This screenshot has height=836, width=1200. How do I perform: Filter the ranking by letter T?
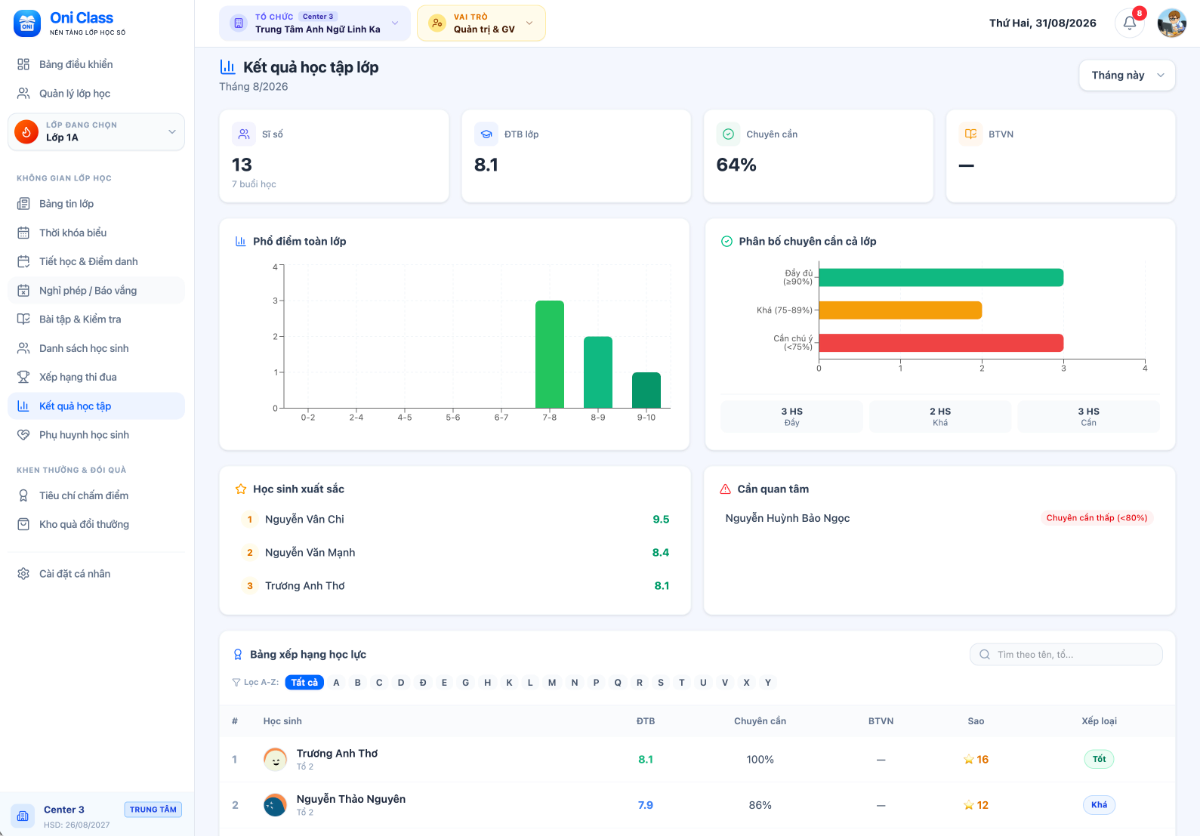(x=682, y=683)
